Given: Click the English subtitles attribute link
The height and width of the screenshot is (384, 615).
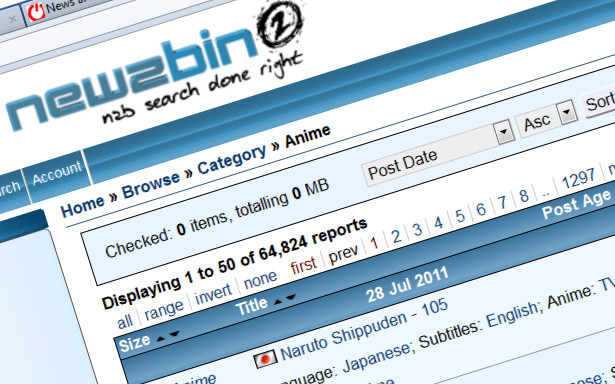Looking at the screenshot, I should 512,315.
